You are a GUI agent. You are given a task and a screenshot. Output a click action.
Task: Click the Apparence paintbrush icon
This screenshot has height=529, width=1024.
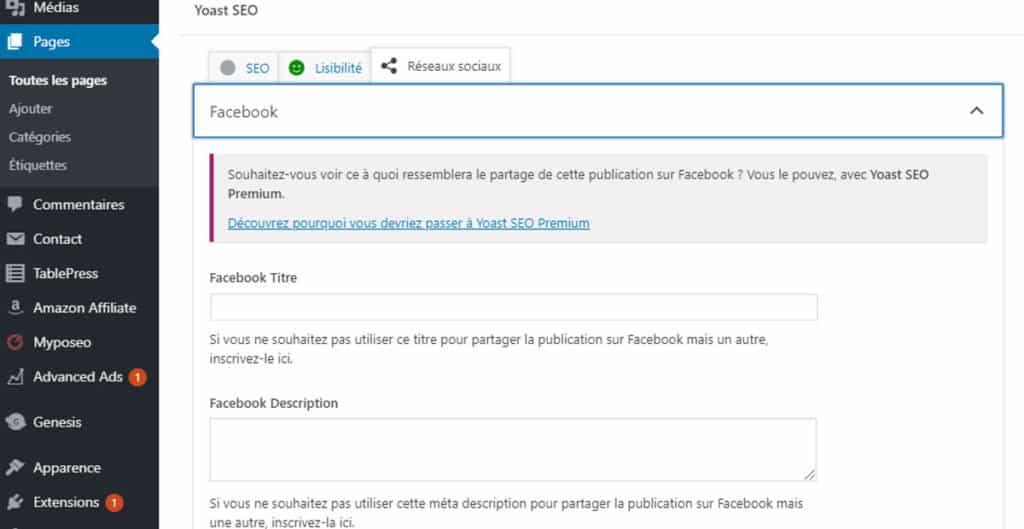(x=15, y=468)
